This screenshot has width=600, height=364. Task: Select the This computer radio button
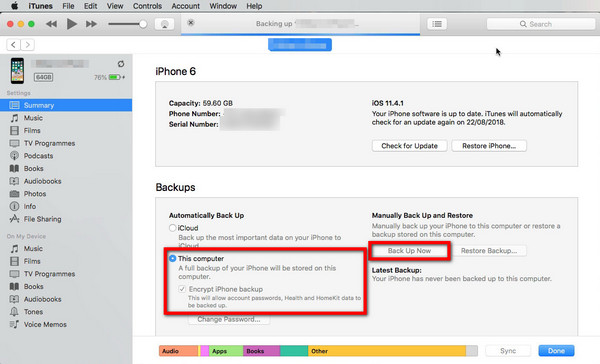pyautogui.click(x=173, y=258)
